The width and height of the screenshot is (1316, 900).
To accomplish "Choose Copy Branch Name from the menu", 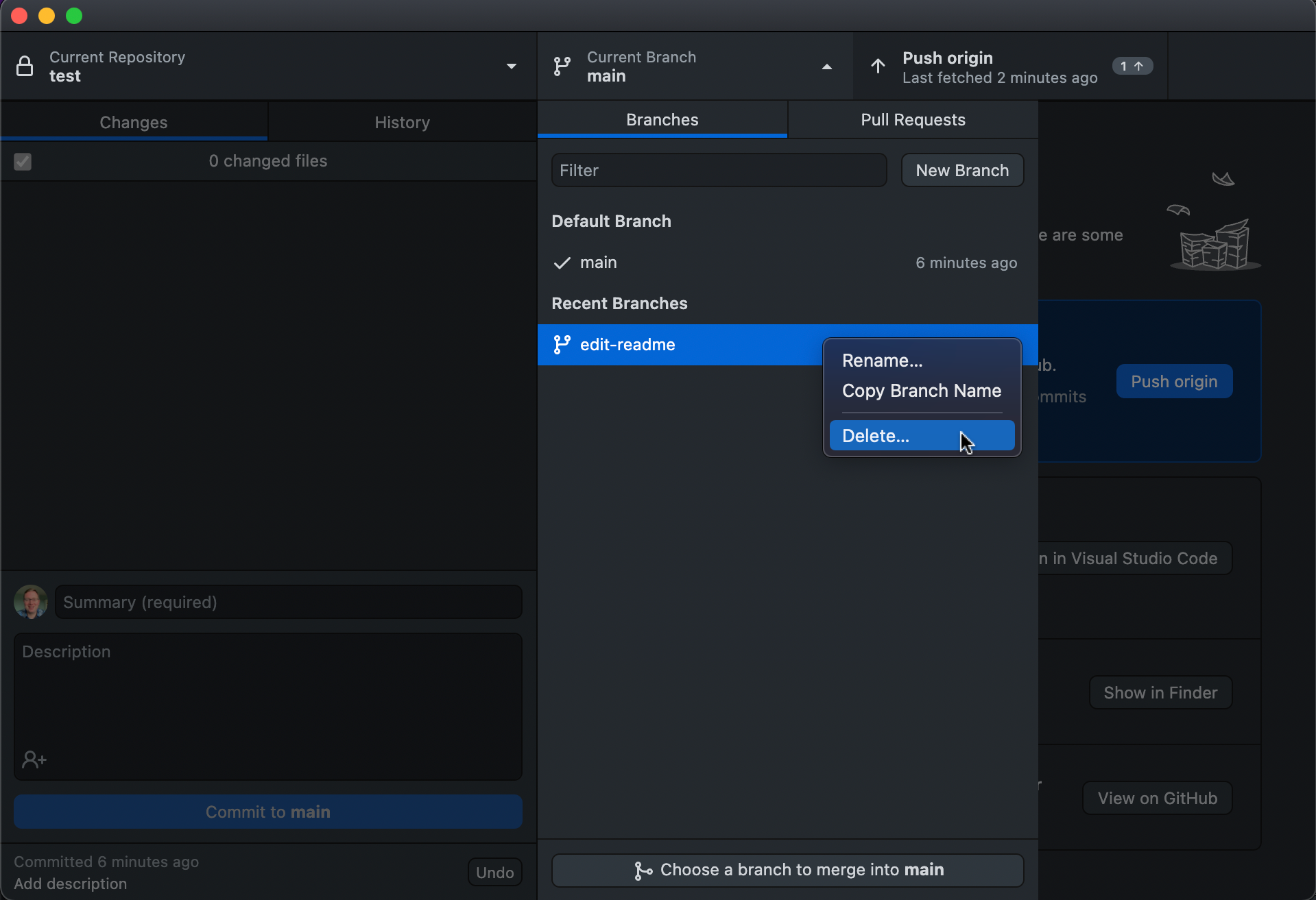I will pyautogui.click(x=921, y=391).
